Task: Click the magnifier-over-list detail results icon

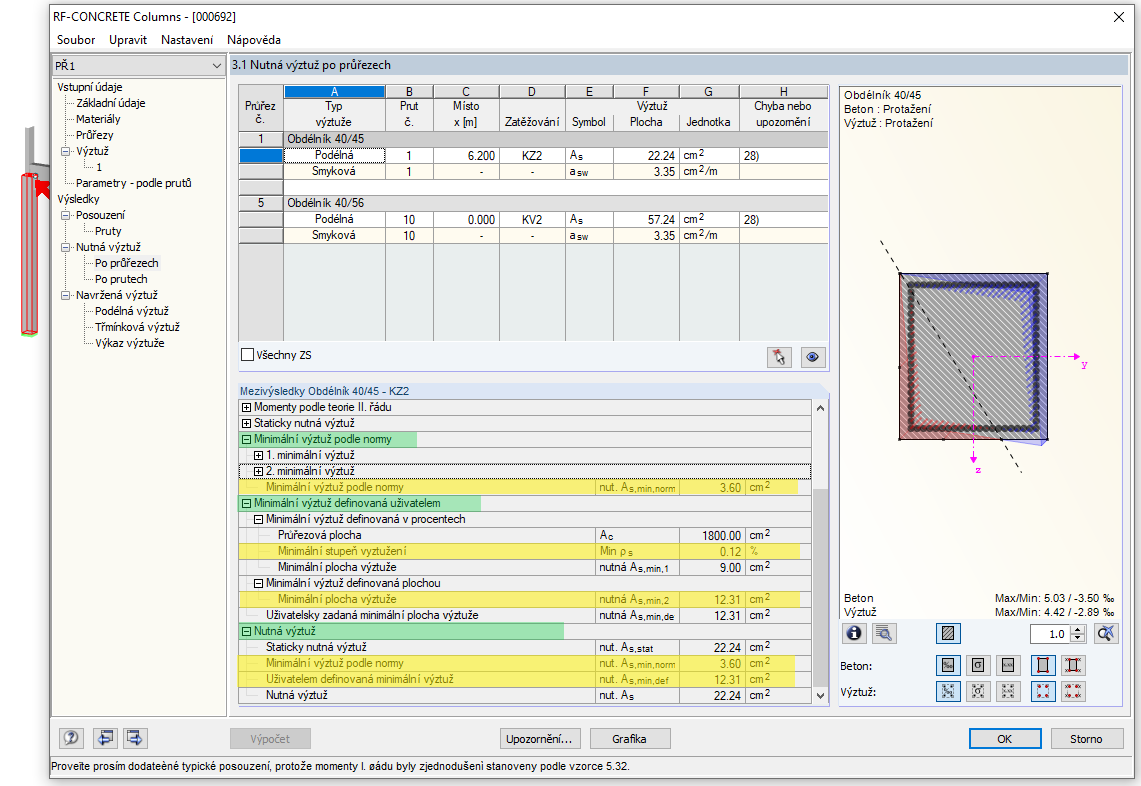Action: [884, 633]
